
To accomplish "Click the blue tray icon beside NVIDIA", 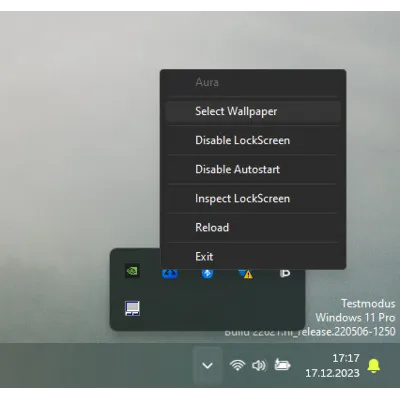I will point(170,273).
